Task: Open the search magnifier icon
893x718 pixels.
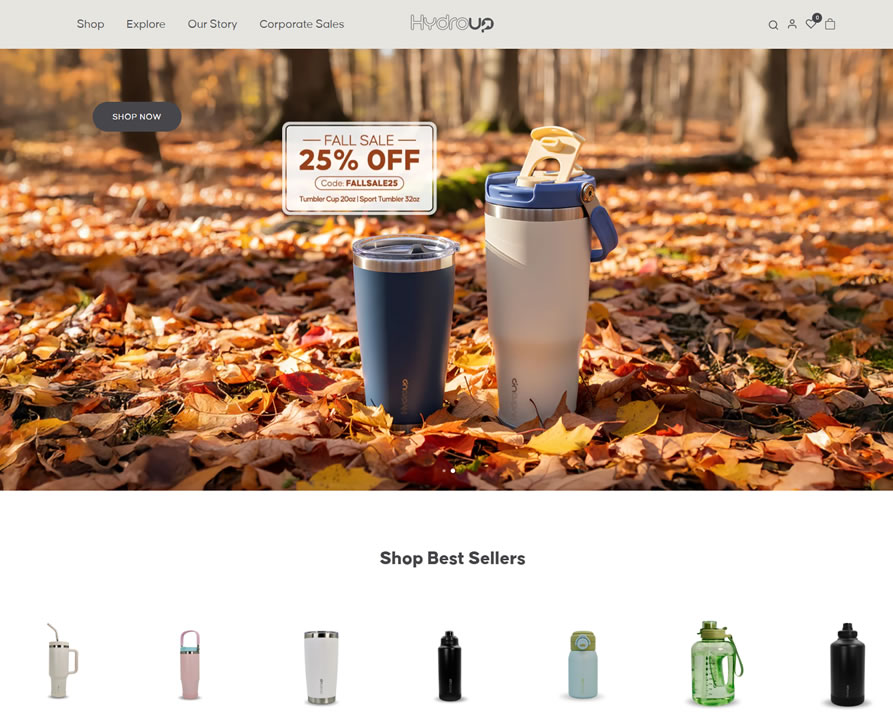Action: click(773, 25)
